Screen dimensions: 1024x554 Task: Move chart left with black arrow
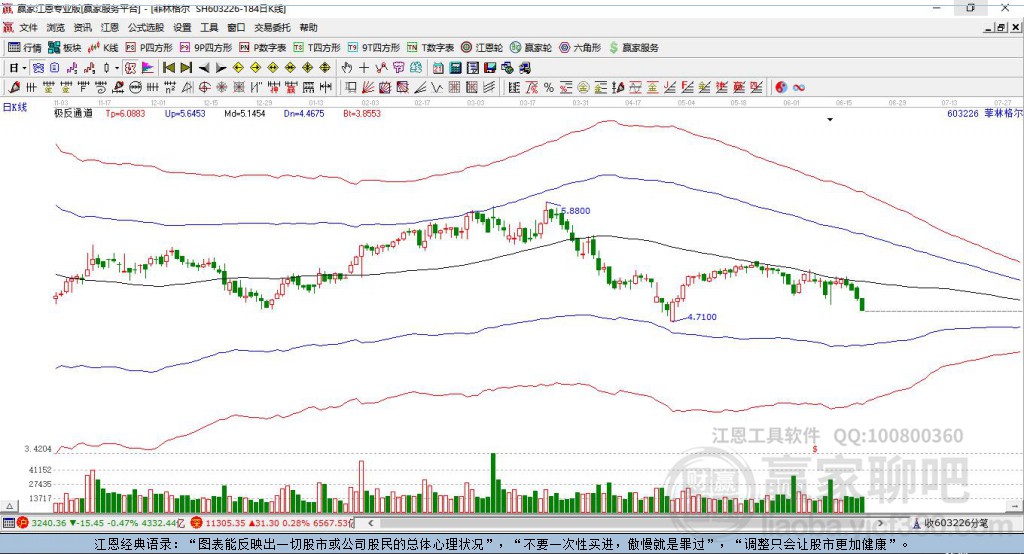pyautogui.click(x=204, y=68)
